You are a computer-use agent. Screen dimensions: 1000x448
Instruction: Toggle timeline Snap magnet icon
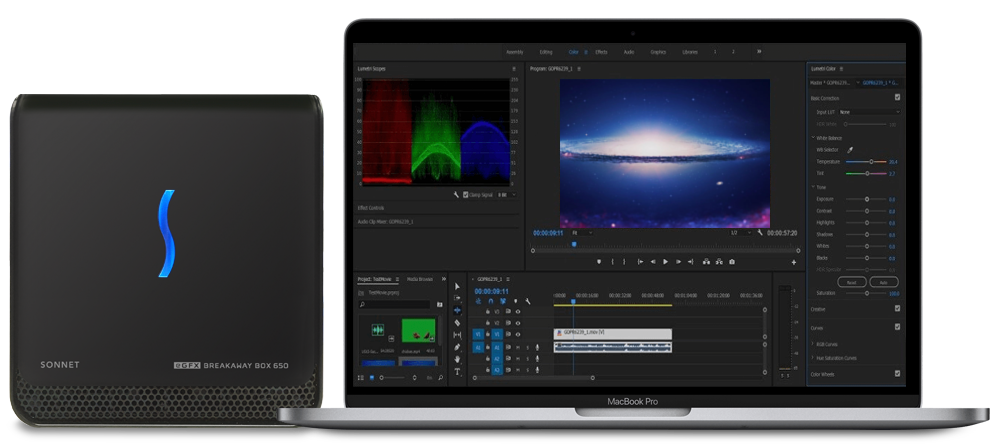491,301
